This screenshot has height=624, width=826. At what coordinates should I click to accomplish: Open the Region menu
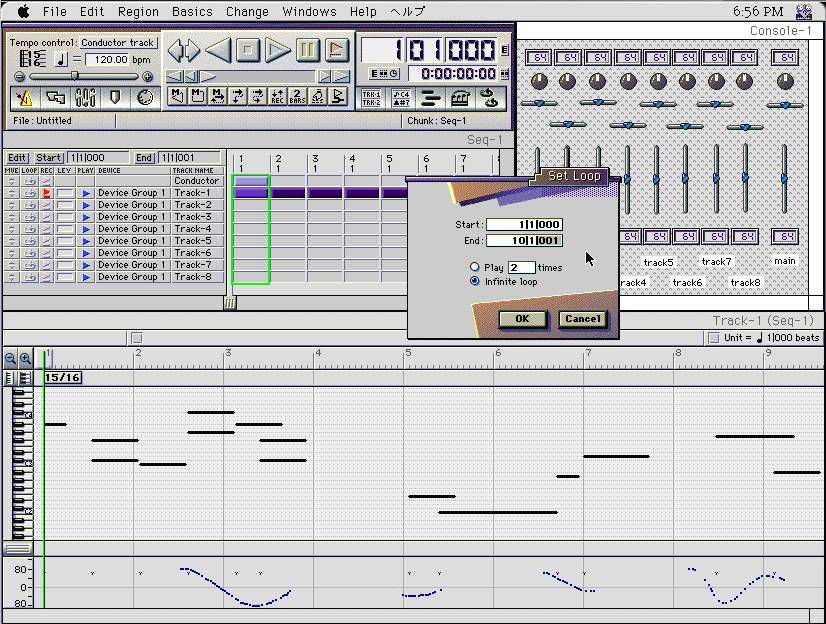138,12
